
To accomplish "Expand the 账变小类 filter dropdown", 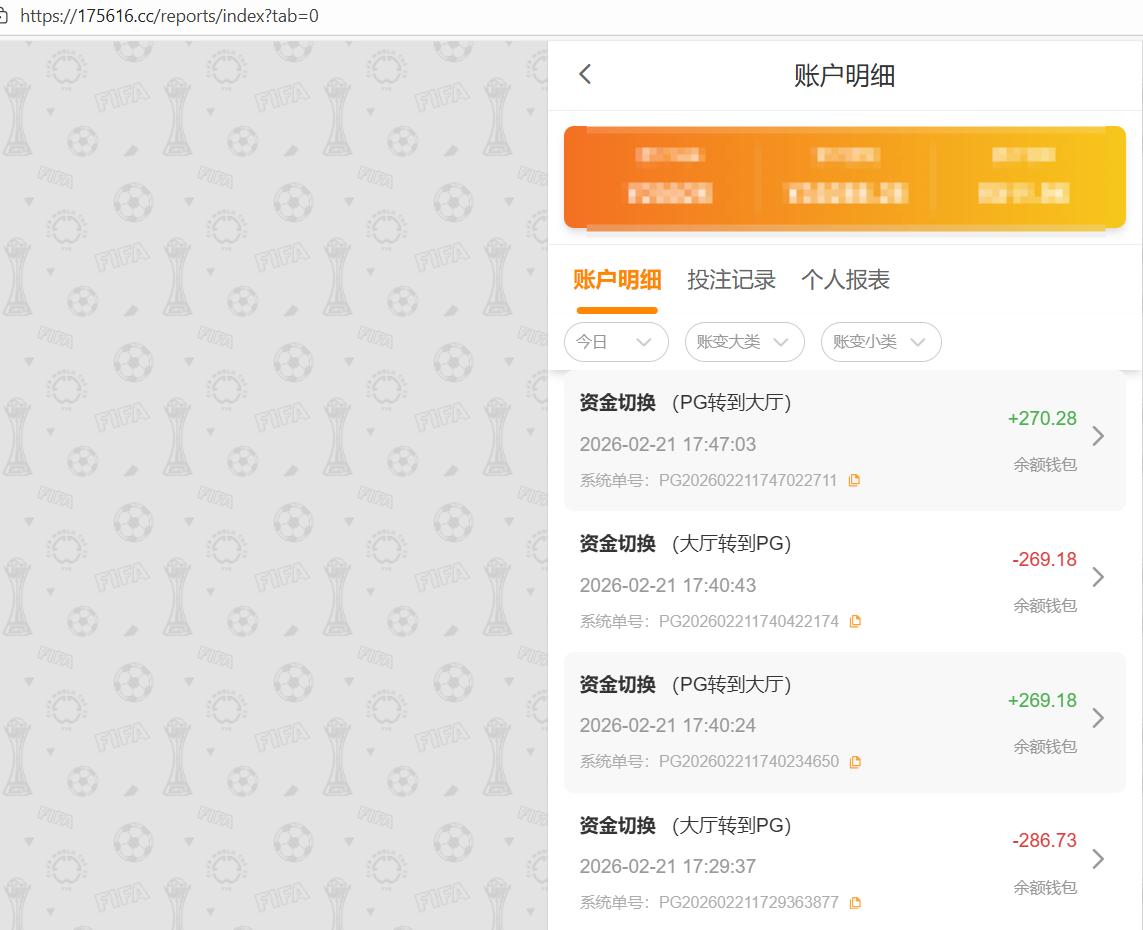I will pos(880,342).
